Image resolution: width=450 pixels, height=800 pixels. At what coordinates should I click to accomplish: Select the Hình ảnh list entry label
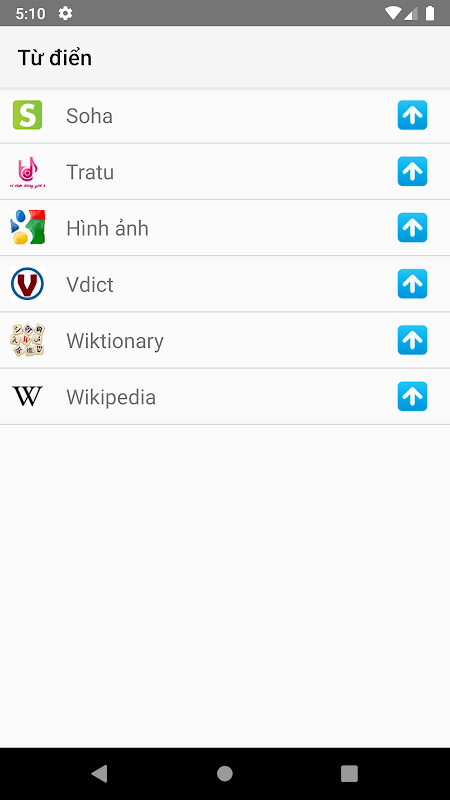107,228
